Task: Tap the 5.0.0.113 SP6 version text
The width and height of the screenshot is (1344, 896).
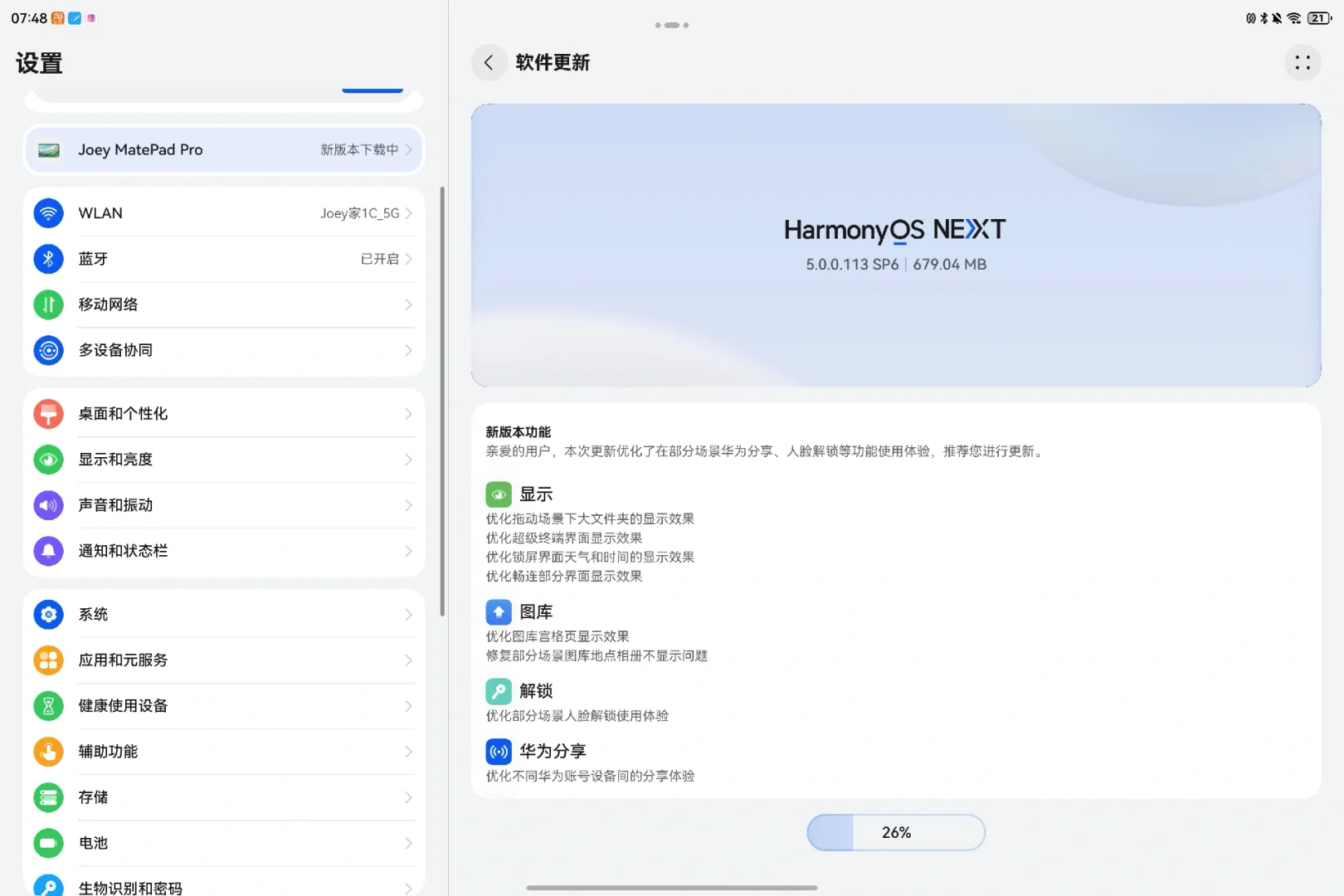Action: 852,264
